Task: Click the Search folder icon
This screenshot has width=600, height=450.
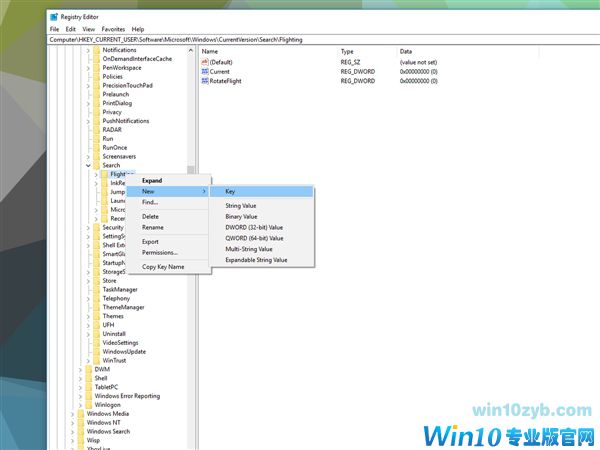Action: (96, 165)
